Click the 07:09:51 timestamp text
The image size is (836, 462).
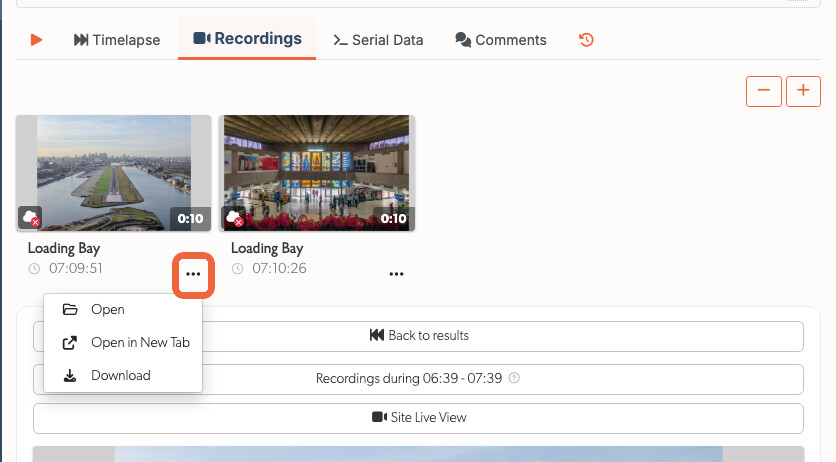click(x=76, y=268)
